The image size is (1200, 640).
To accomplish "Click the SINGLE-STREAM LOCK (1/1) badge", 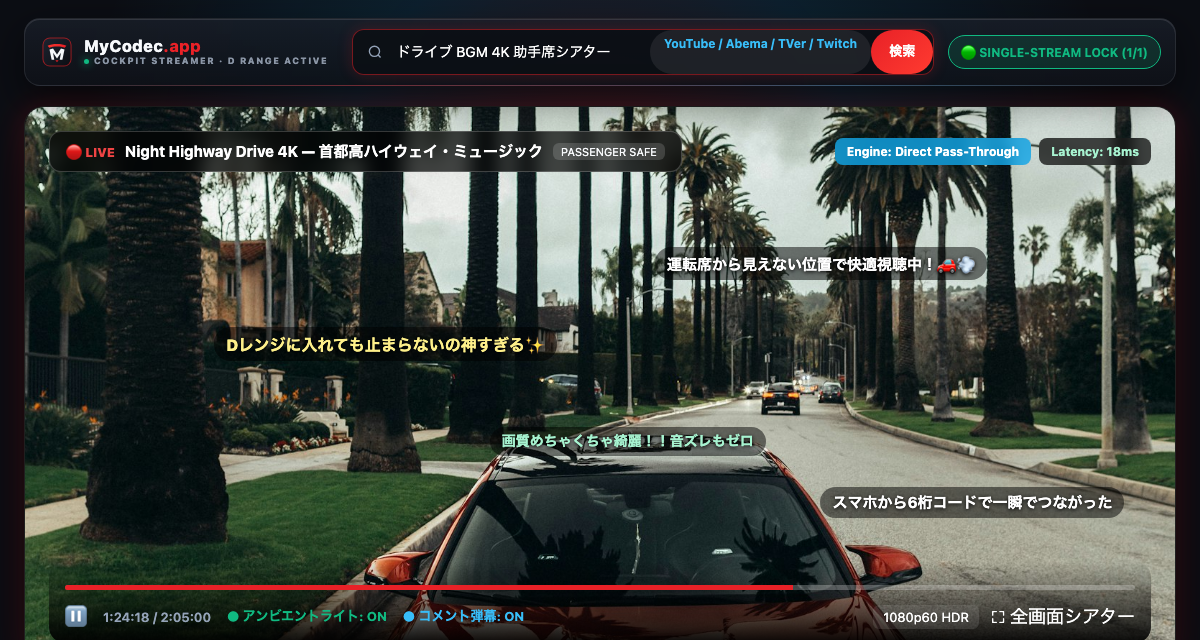I will click(1054, 52).
